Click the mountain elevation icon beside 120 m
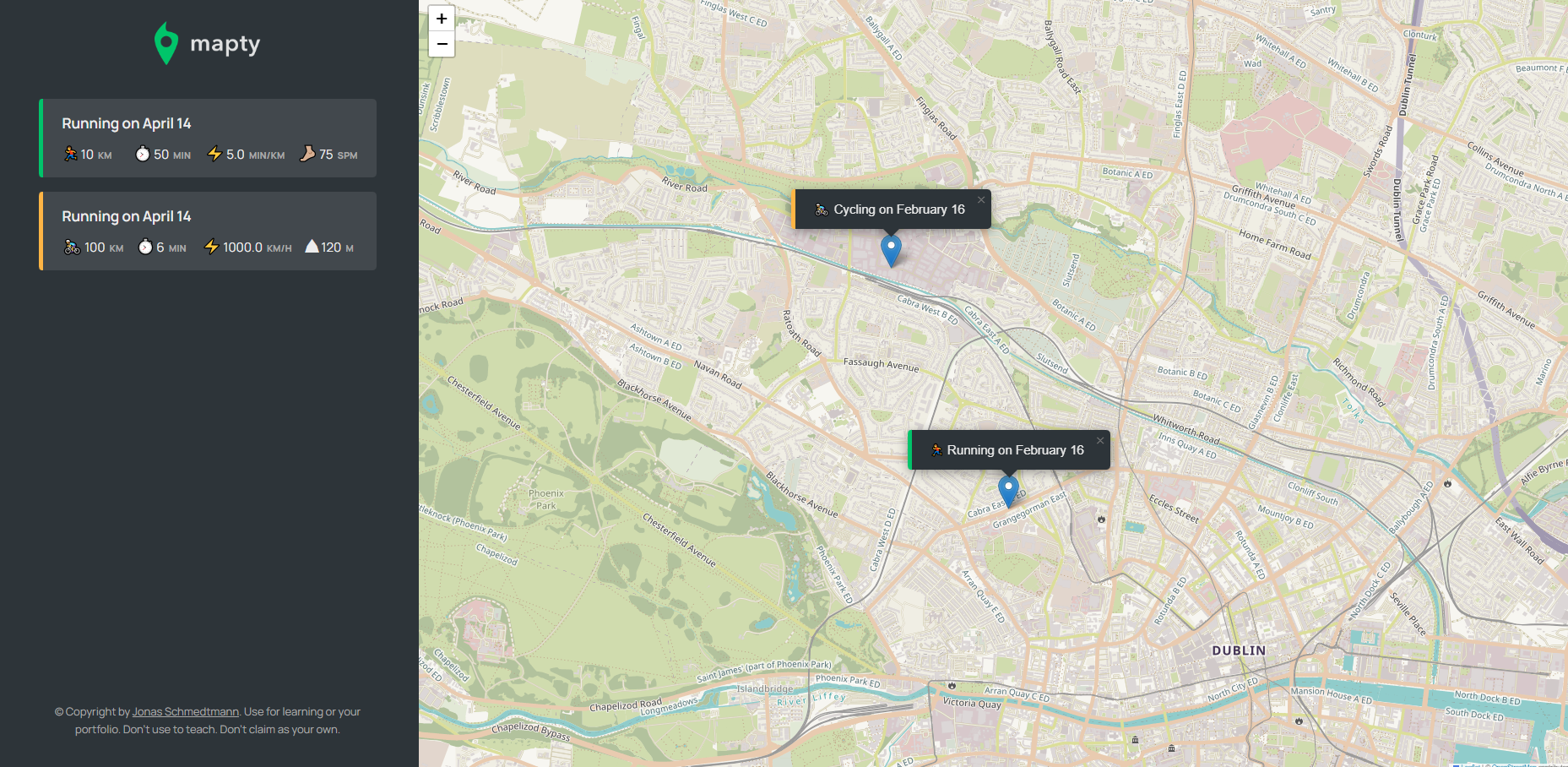This screenshot has height=767, width=1568. point(312,247)
